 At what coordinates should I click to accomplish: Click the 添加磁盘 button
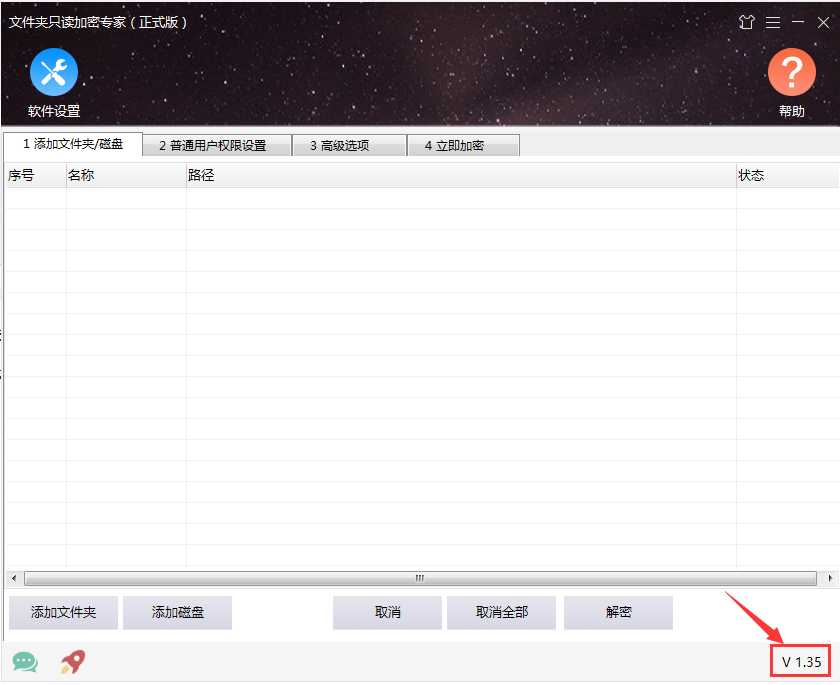click(x=177, y=612)
